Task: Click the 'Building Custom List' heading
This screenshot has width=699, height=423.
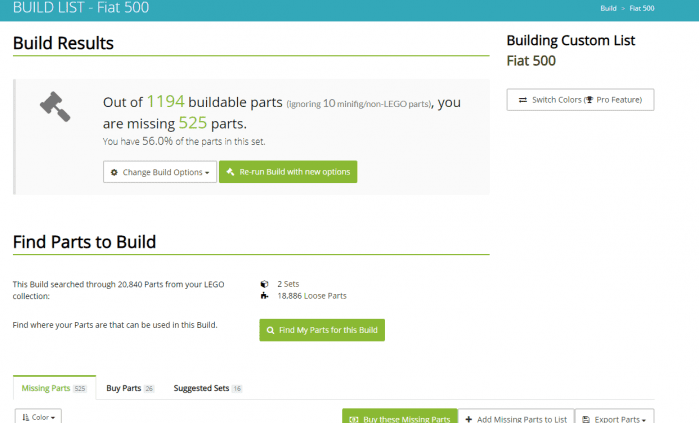Action: tap(571, 41)
